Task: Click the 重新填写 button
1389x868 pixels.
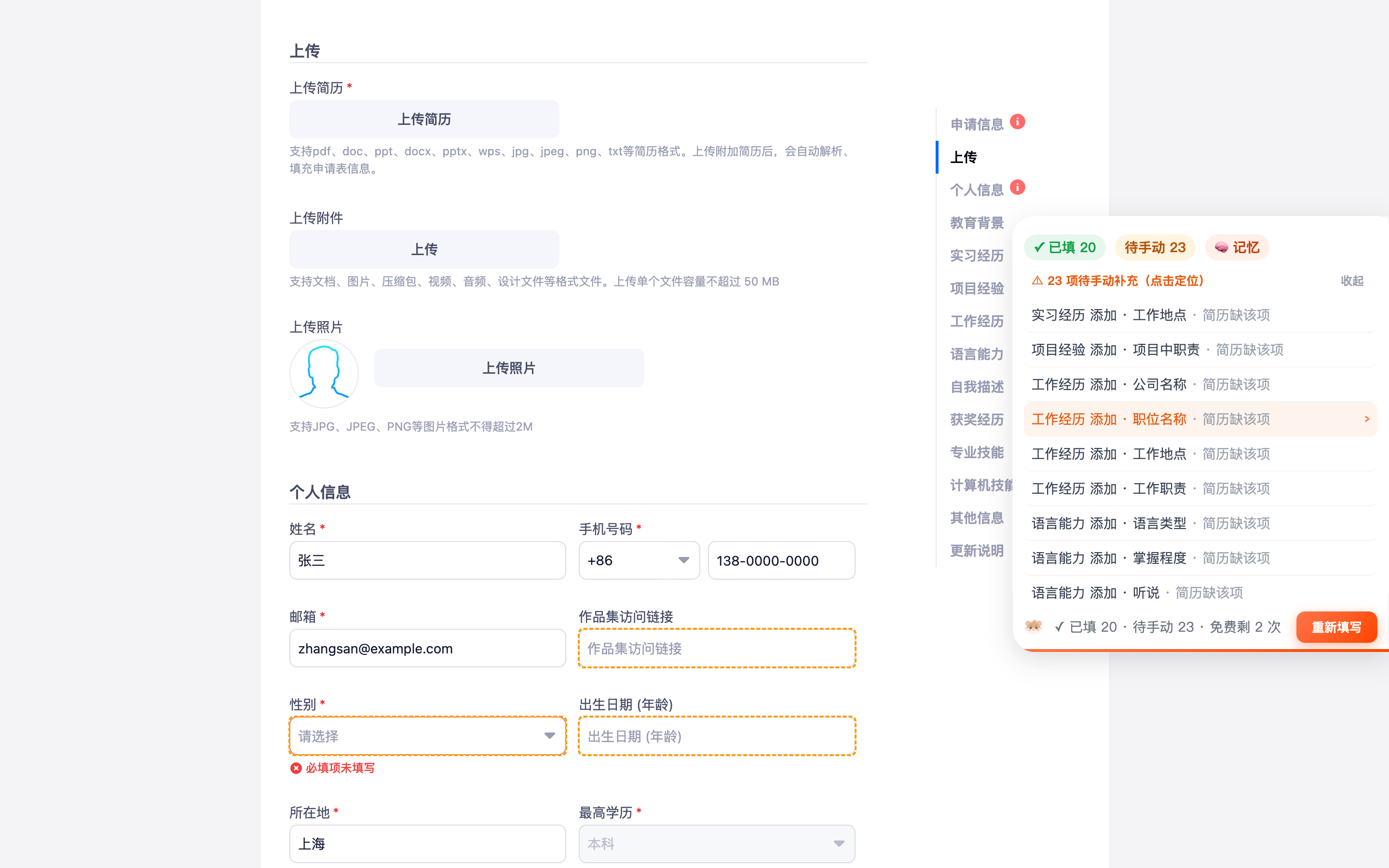Action: click(1336, 627)
